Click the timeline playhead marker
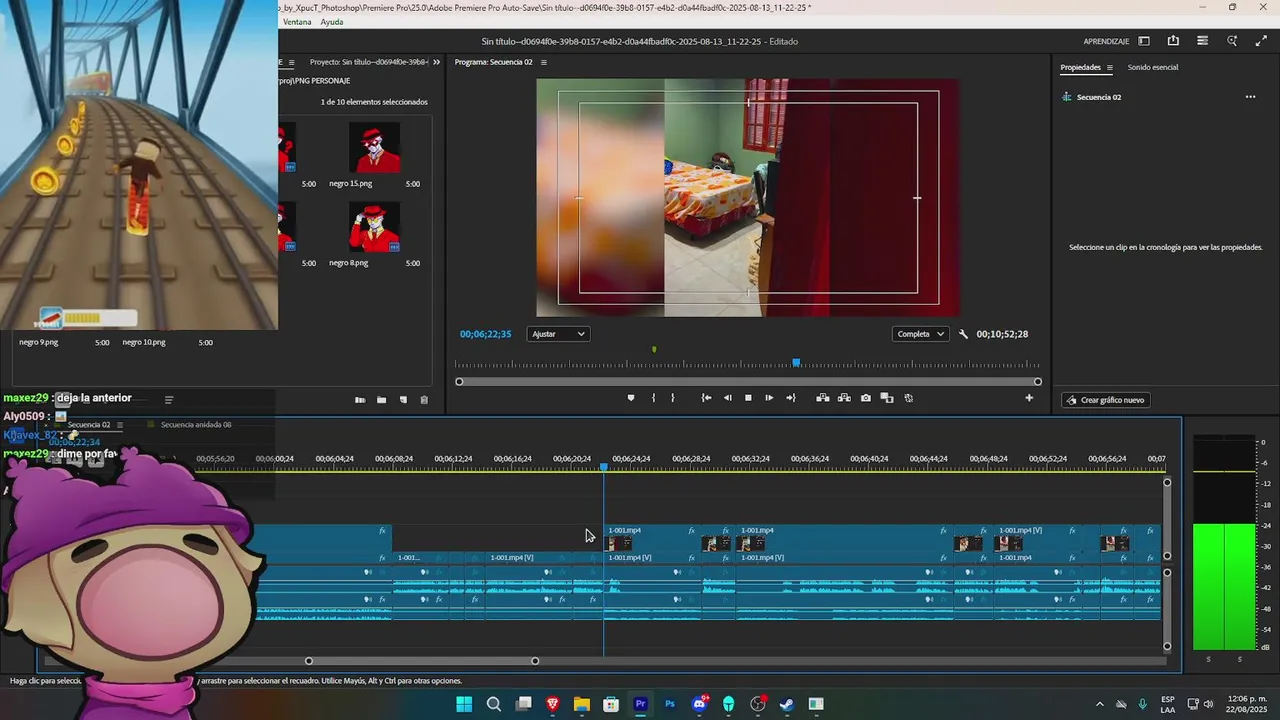This screenshot has height=720, width=1280. pyautogui.click(x=603, y=467)
